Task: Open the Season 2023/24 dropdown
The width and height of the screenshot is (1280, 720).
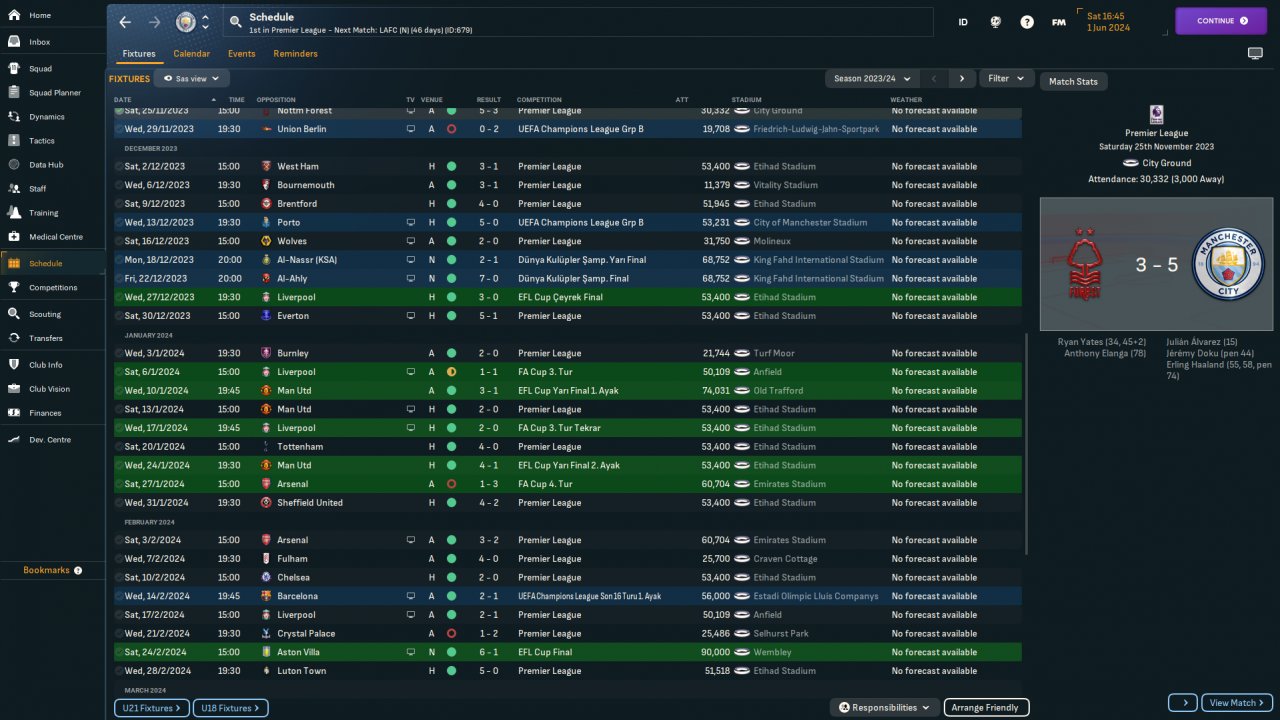Action: click(x=872, y=78)
